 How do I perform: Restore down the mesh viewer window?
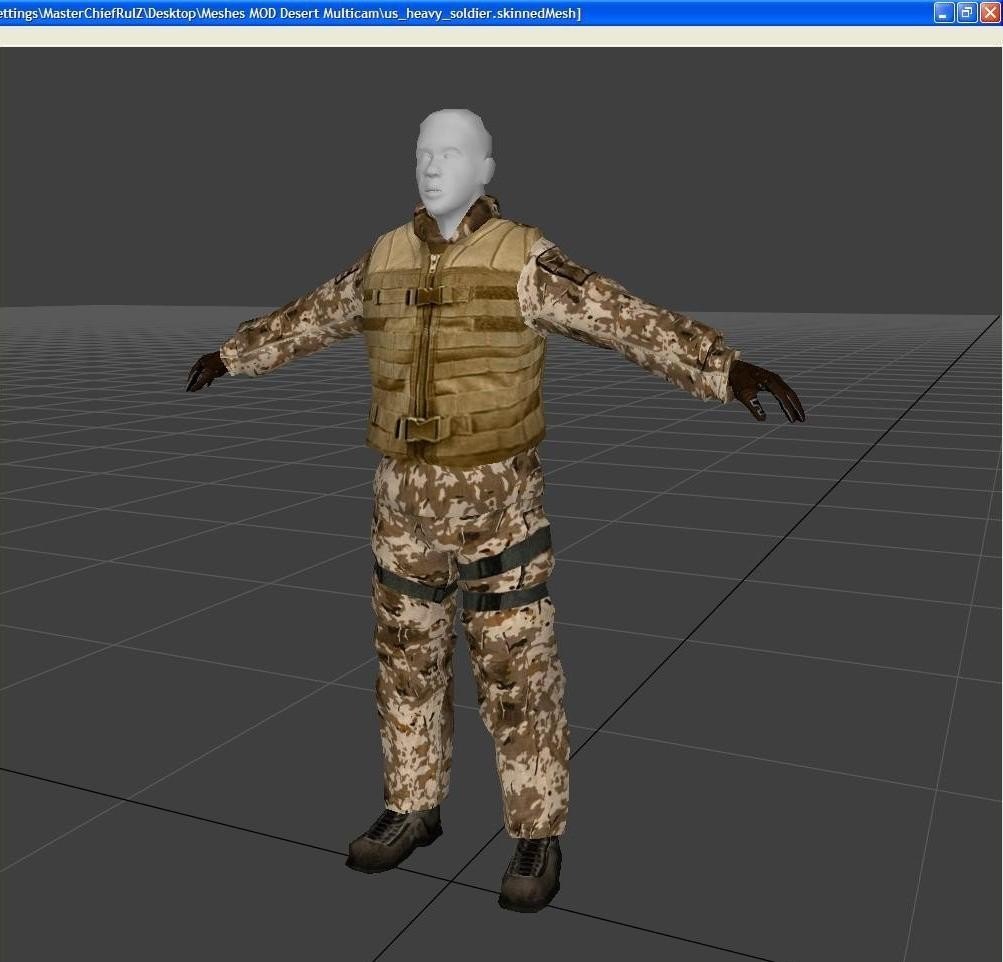tap(967, 13)
